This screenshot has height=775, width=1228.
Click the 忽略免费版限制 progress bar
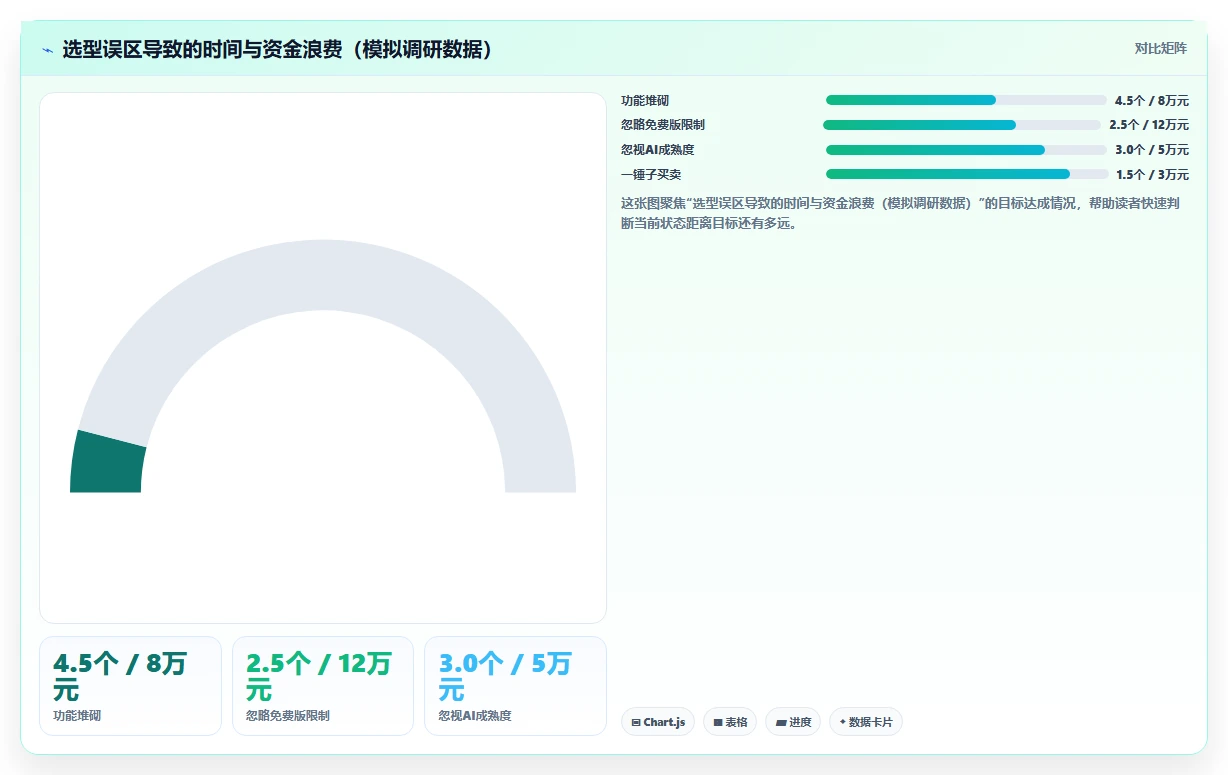tap(962, 125)
